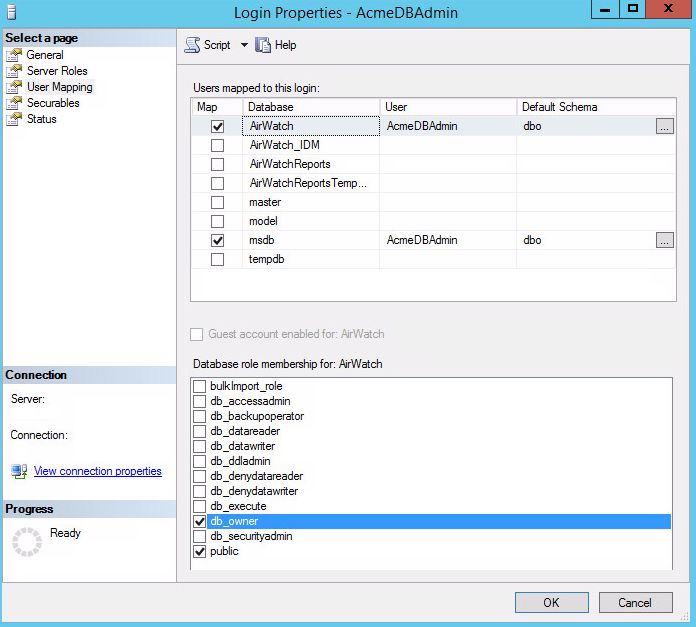Viewport: 696px width, 627px height.
Task: Check the db_accessadmin role checkbox
Action: click(200, 401)
